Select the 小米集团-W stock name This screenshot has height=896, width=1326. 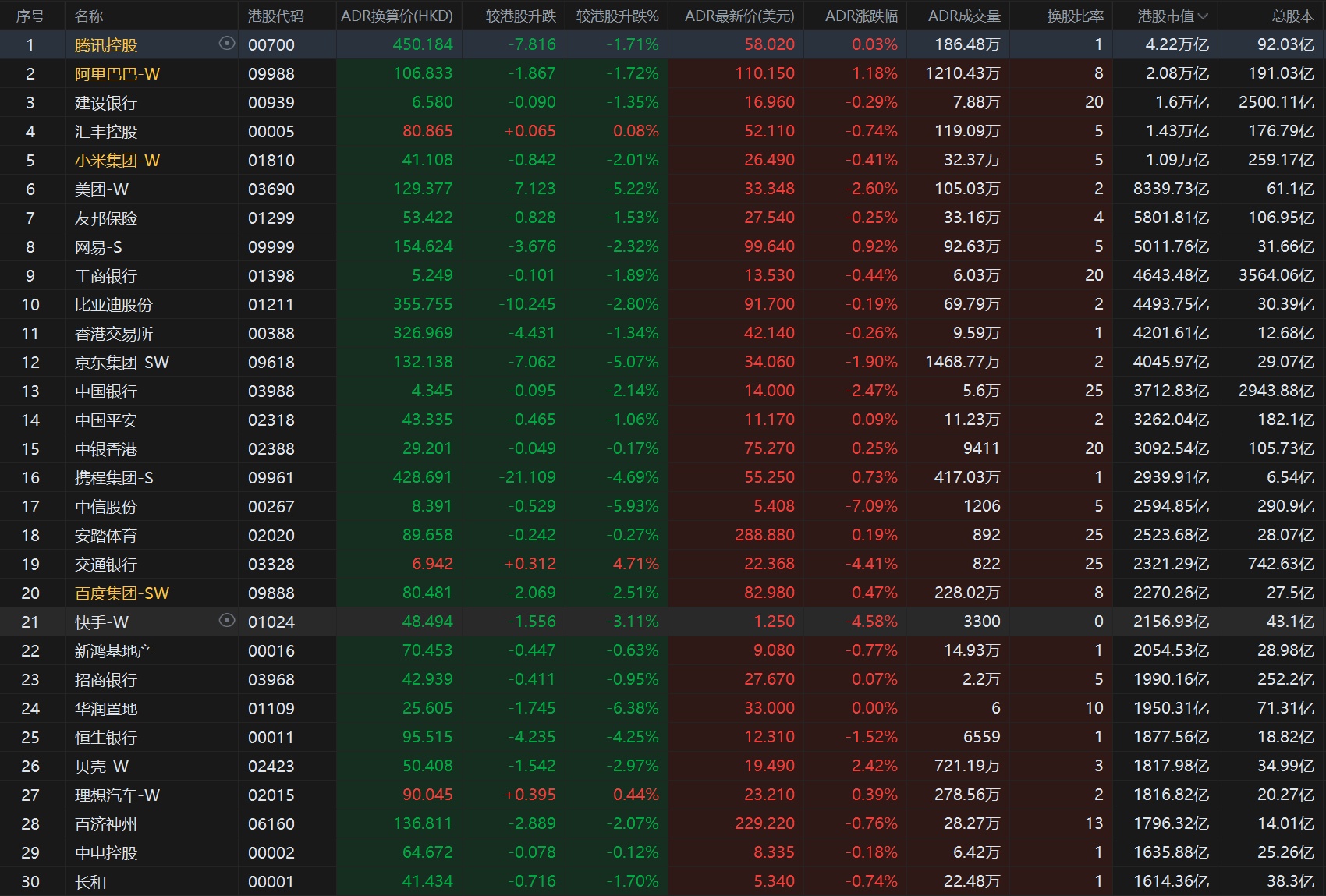point(117,161)
